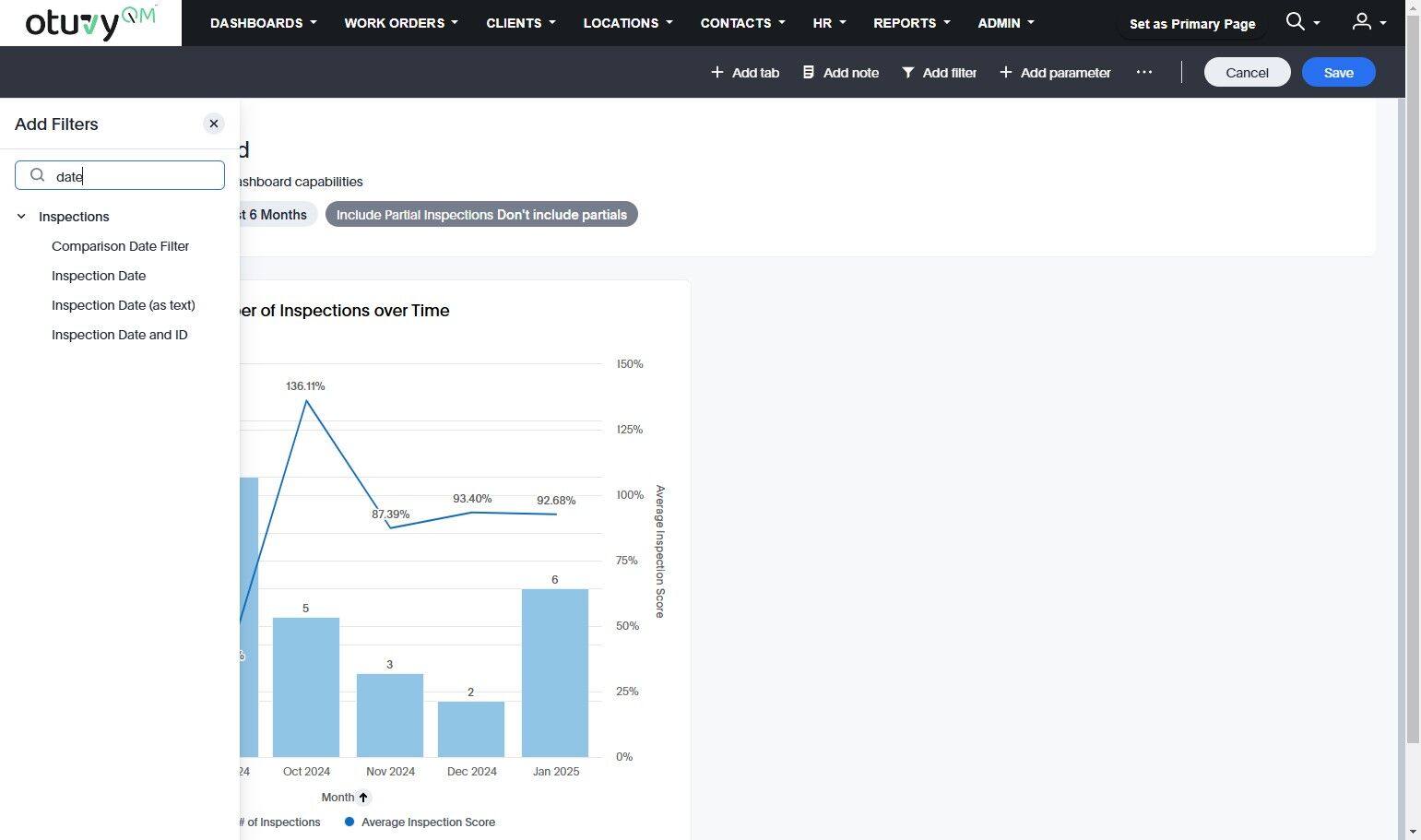Select Inspection Date filter

pyautogui.click(x=99, y=276)
